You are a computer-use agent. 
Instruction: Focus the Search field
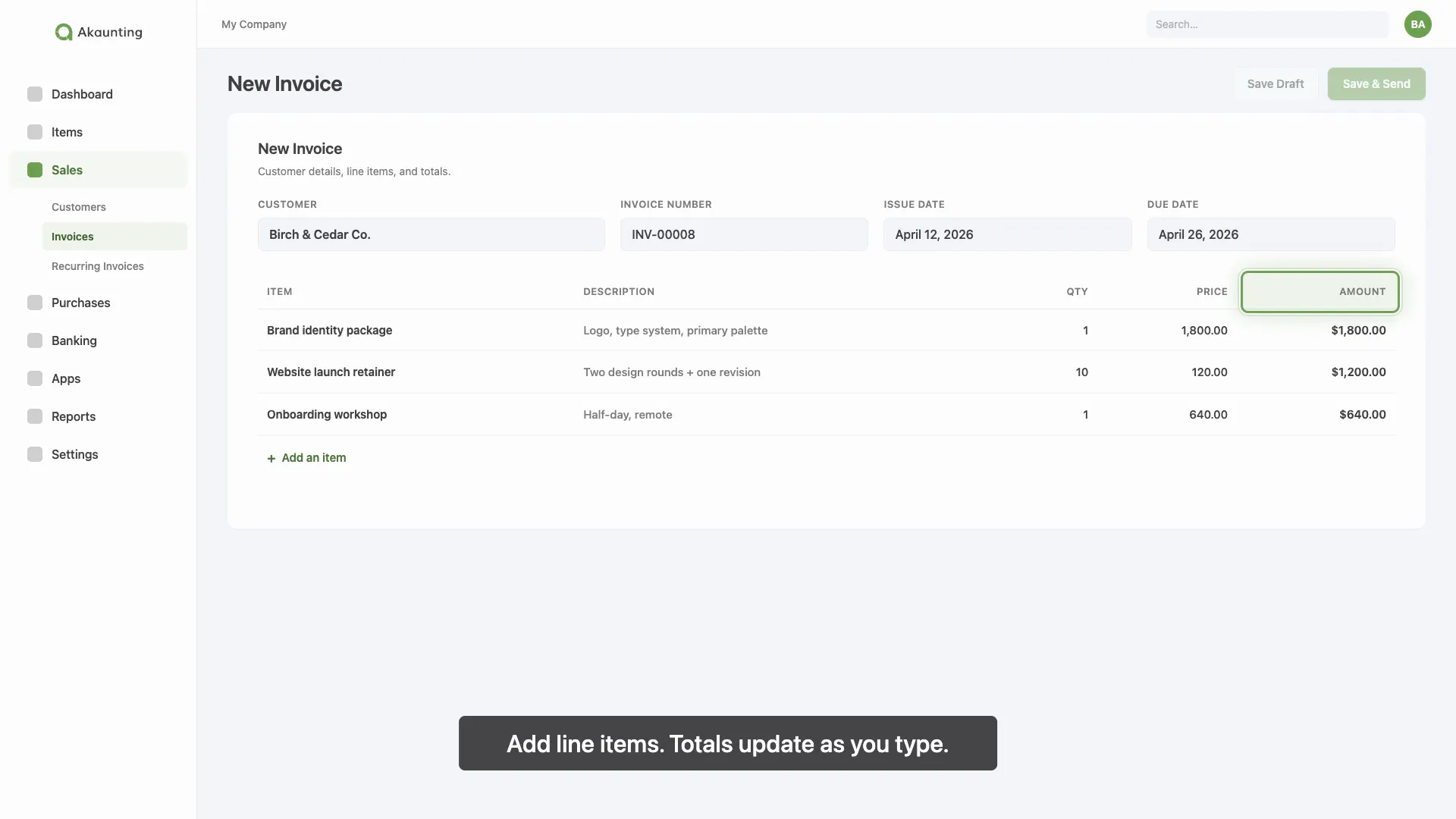(1268, 24)
